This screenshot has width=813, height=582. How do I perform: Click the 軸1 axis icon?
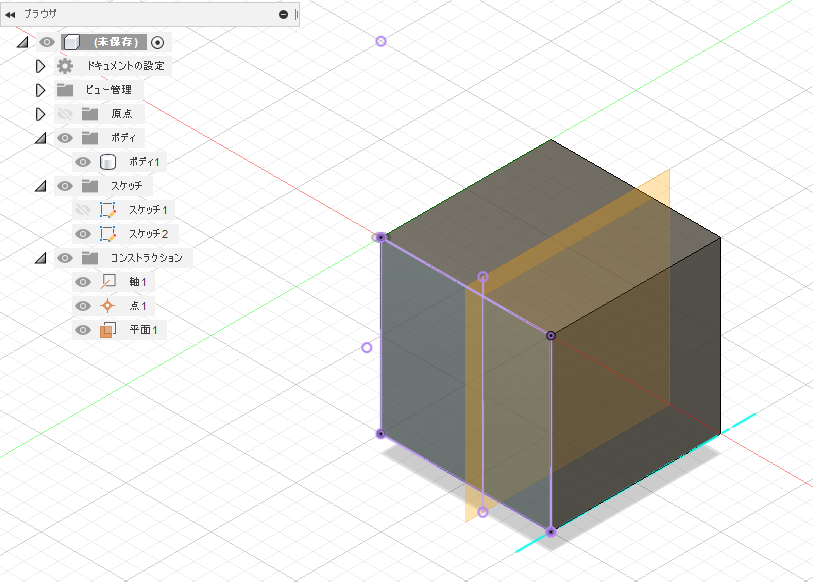(x=108, y=282)
